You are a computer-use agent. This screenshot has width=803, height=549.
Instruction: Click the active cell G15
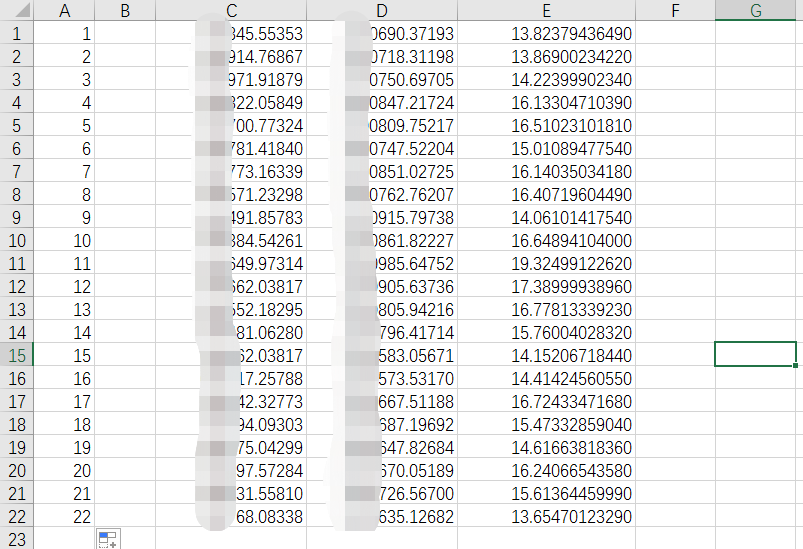[x=755, y=355]
